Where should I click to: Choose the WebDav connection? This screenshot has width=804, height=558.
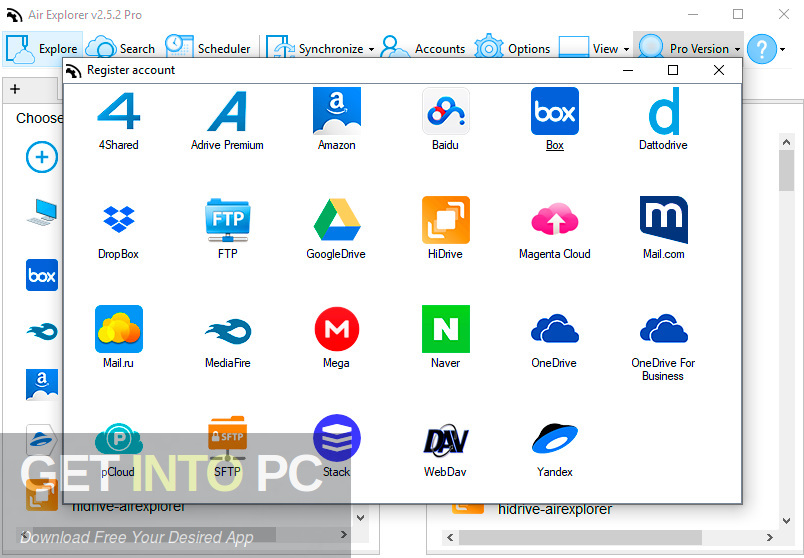[445, 446]
